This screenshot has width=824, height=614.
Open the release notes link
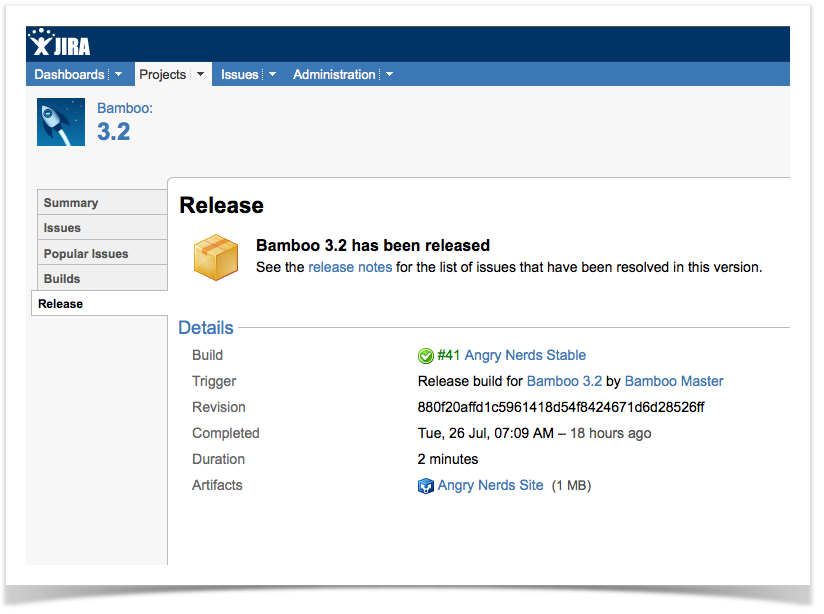350,267
